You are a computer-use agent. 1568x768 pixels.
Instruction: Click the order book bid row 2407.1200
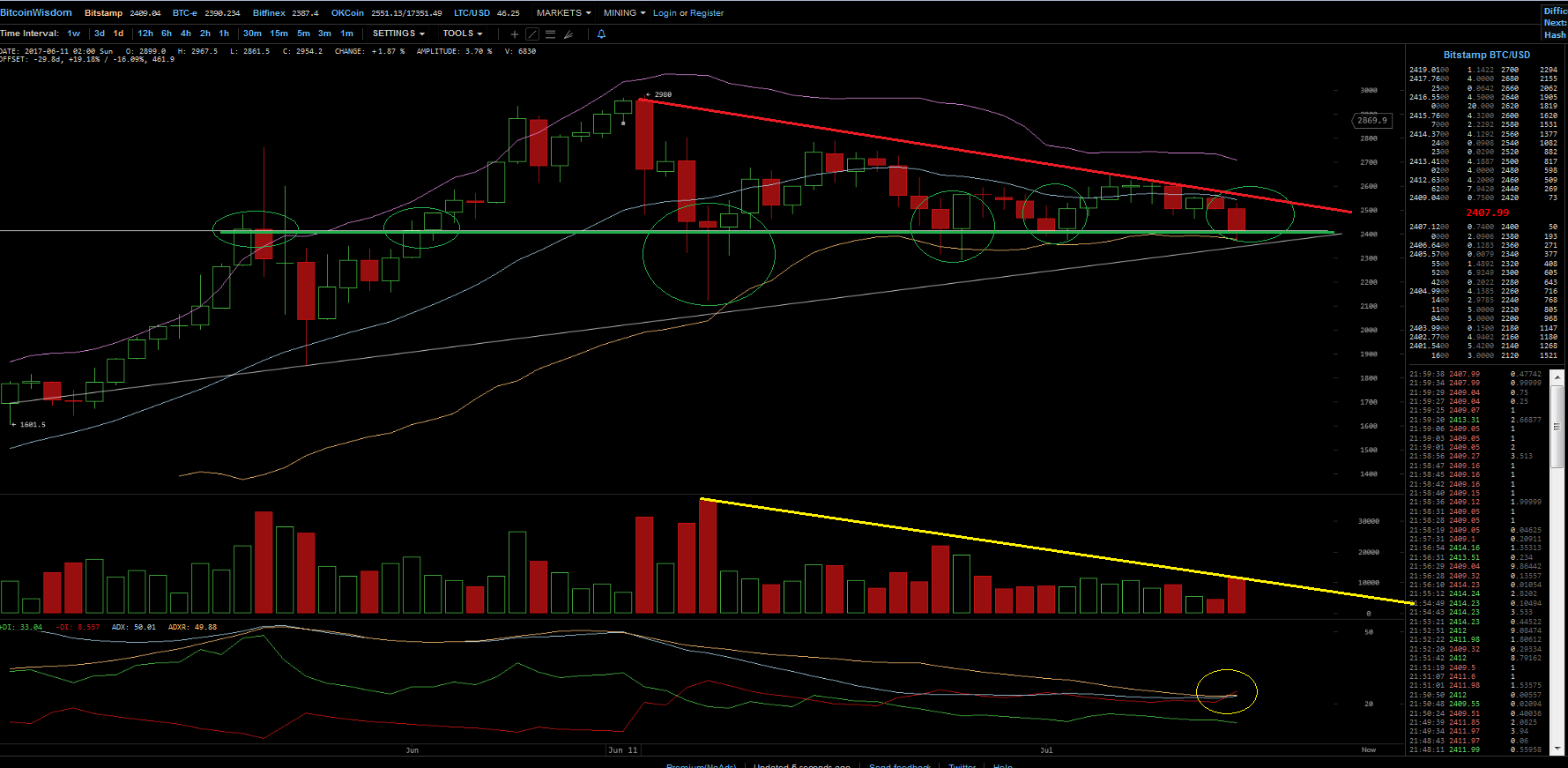click(1483, 227)
